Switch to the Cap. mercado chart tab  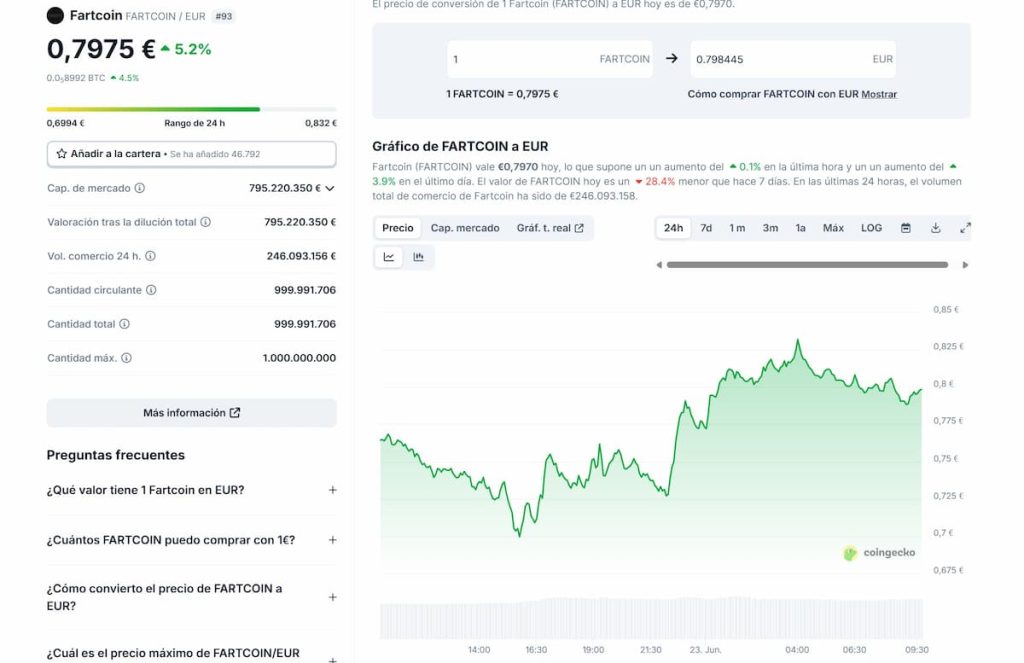pos(465,228)
